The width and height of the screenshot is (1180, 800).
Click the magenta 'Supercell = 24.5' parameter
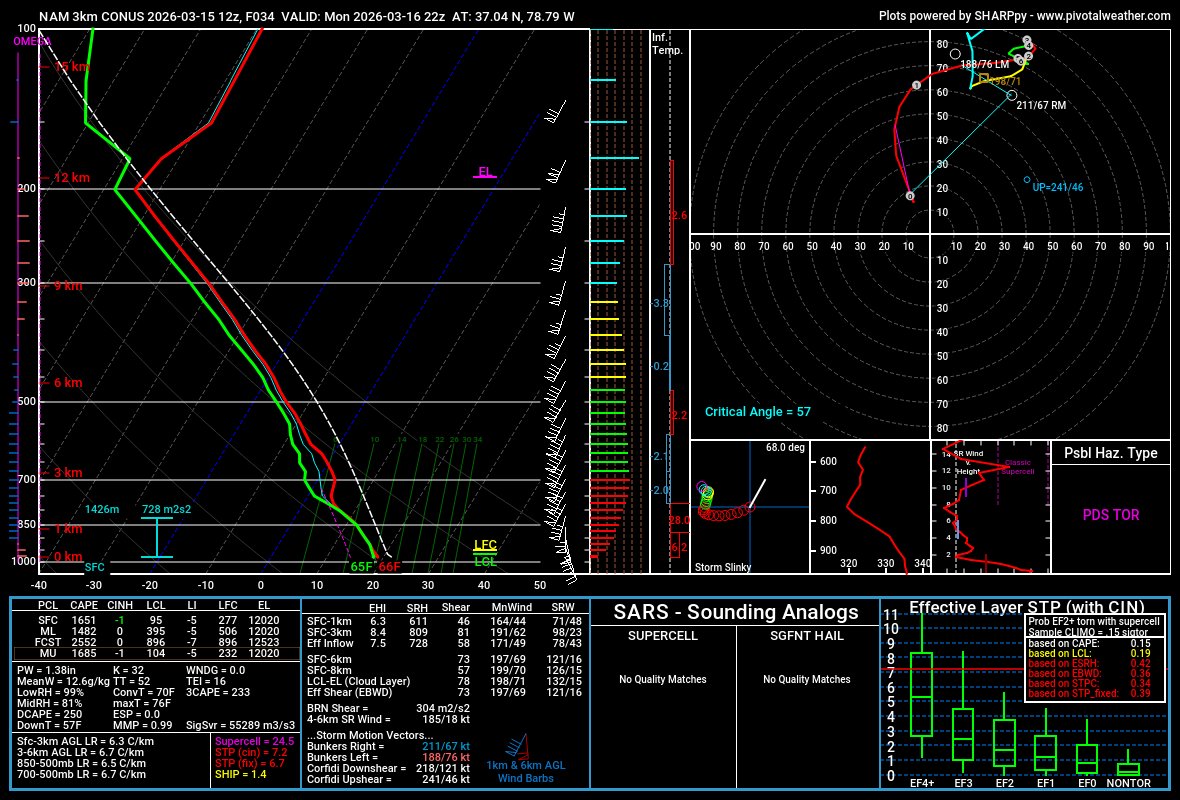click(x=254, y=741)
